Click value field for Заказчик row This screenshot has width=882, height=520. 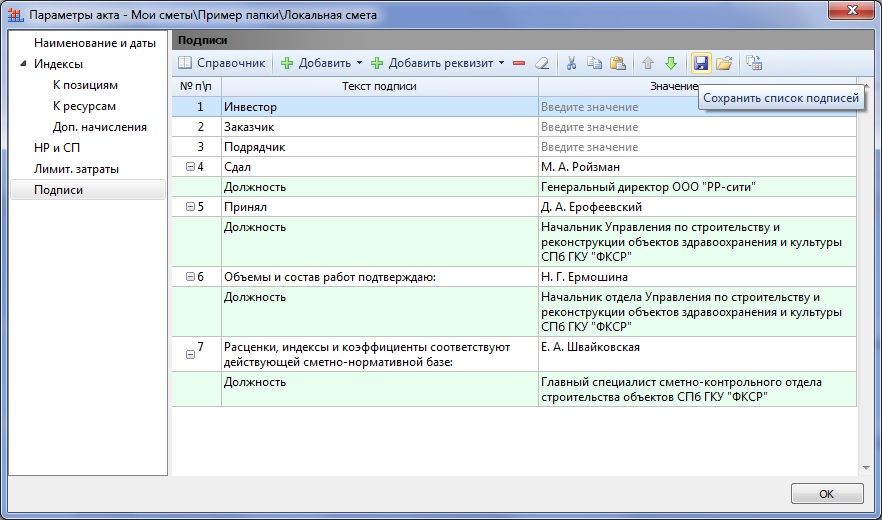point(696,127)
